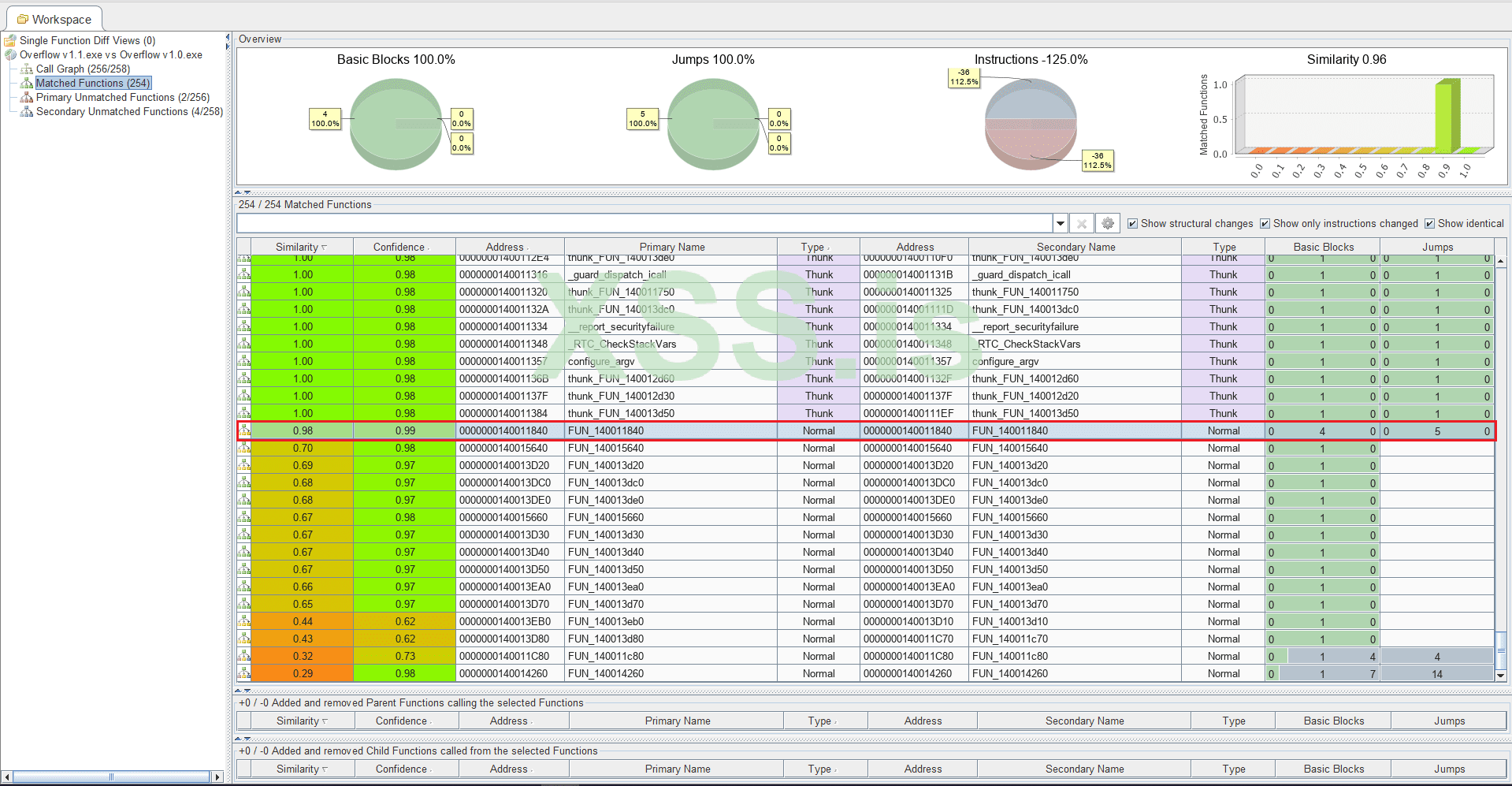Sort by the Primary Name column header
1512x786 pixels.
coord(671,247)
